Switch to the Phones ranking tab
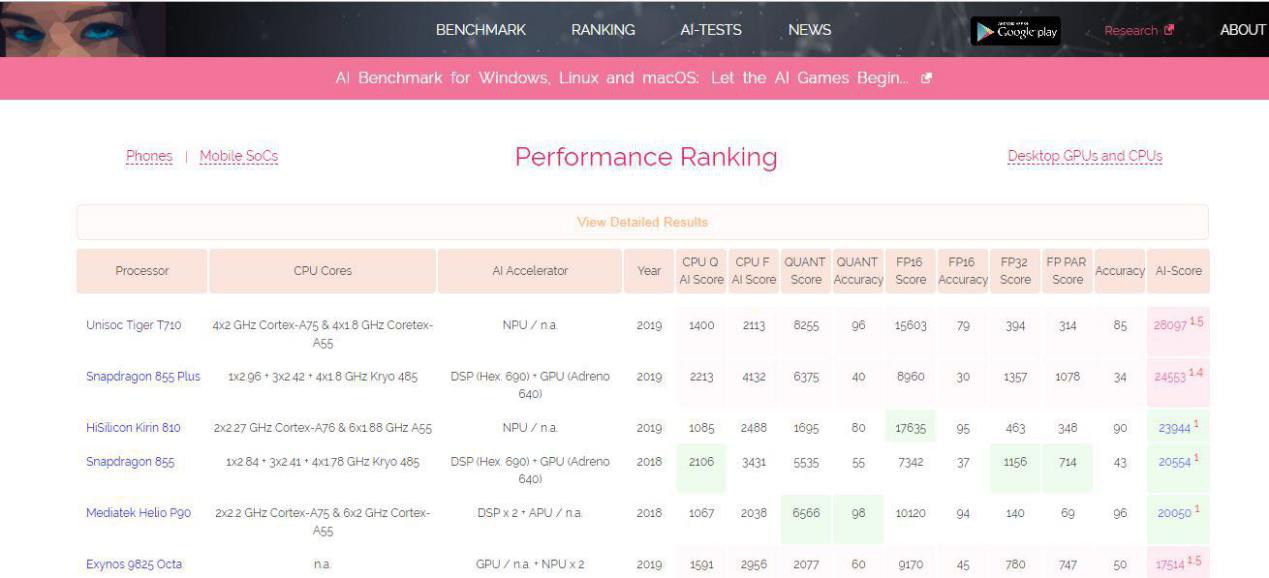 coord(149,156)
